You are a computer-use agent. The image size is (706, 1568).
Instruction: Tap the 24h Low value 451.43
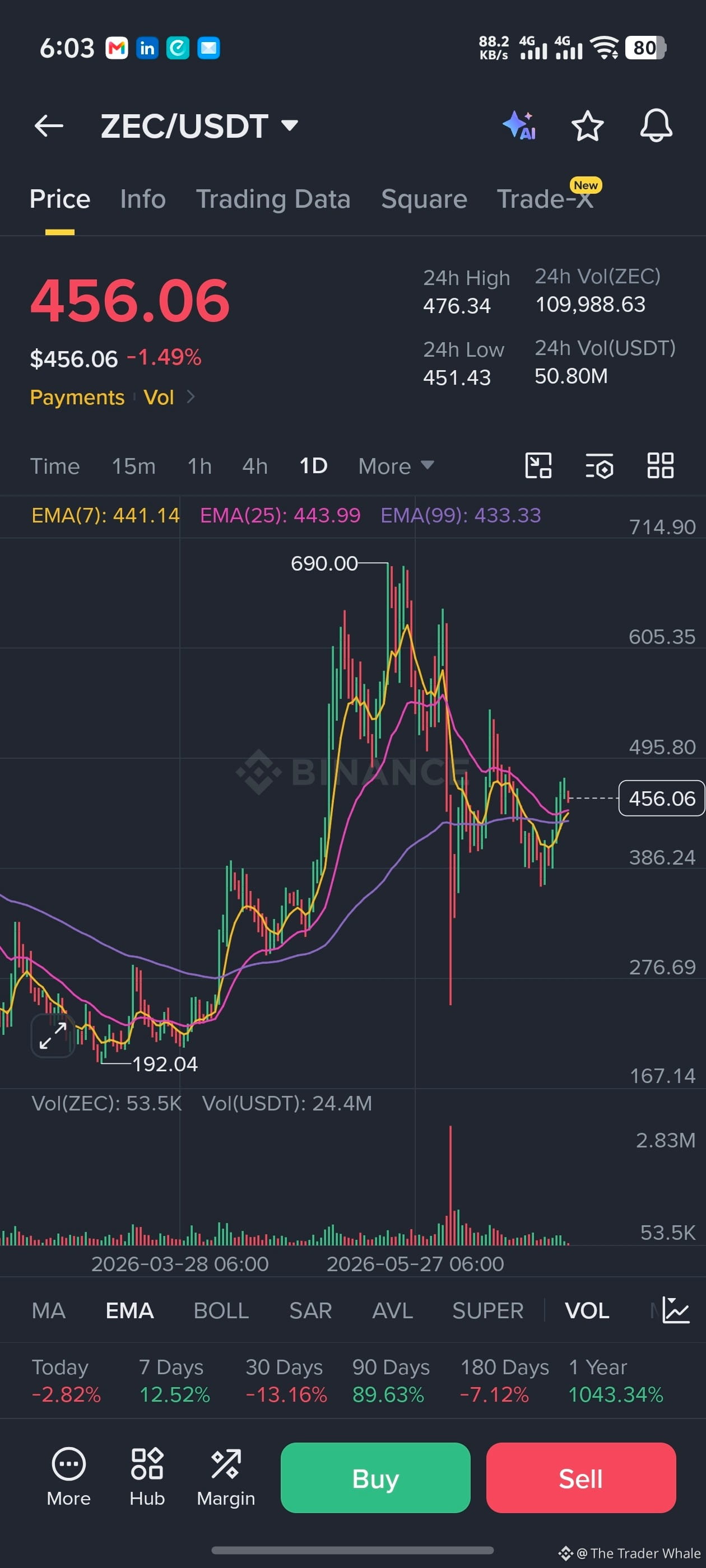pos(457,377)
